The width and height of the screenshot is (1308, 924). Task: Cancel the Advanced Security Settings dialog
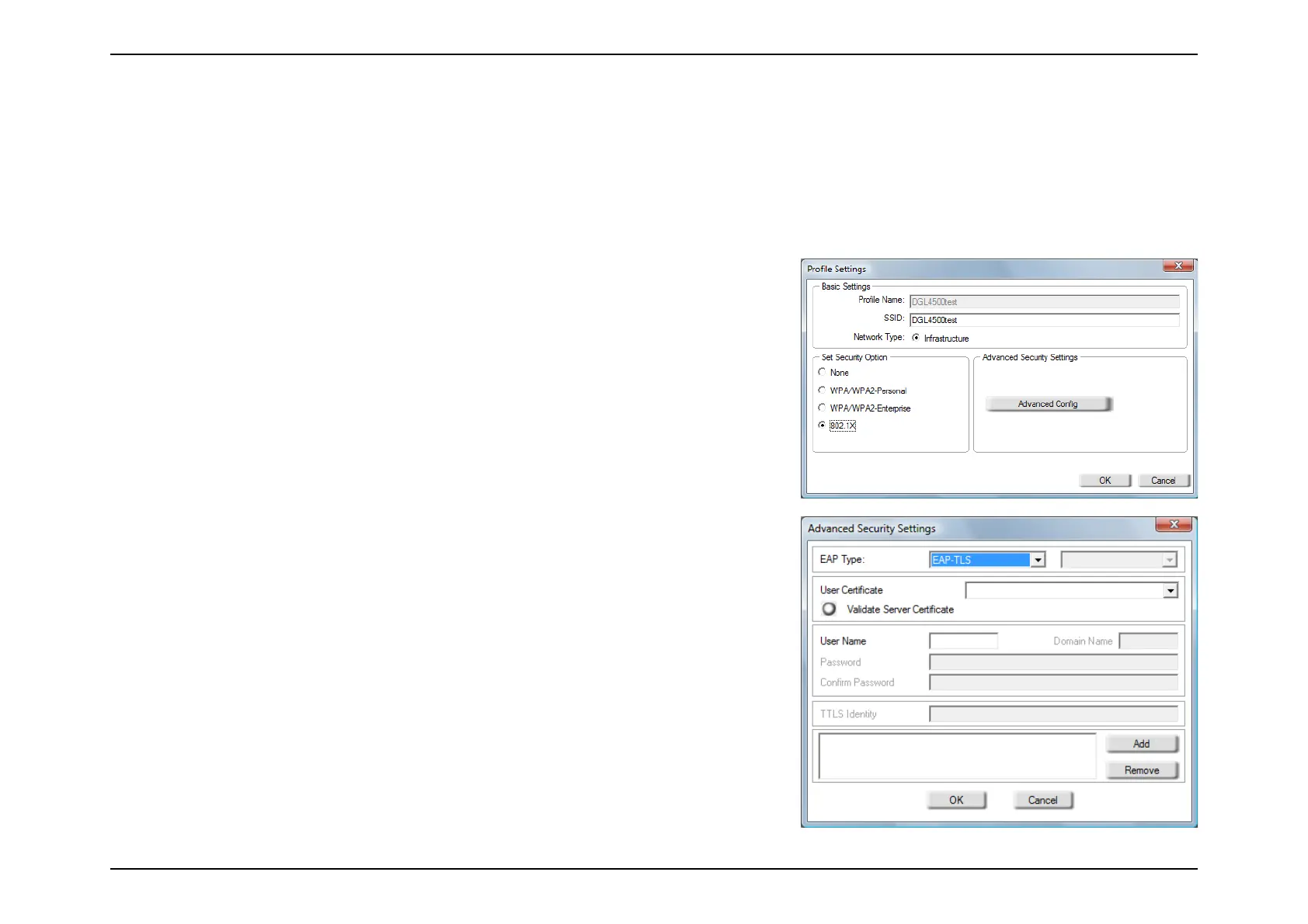coord(1043,801)
